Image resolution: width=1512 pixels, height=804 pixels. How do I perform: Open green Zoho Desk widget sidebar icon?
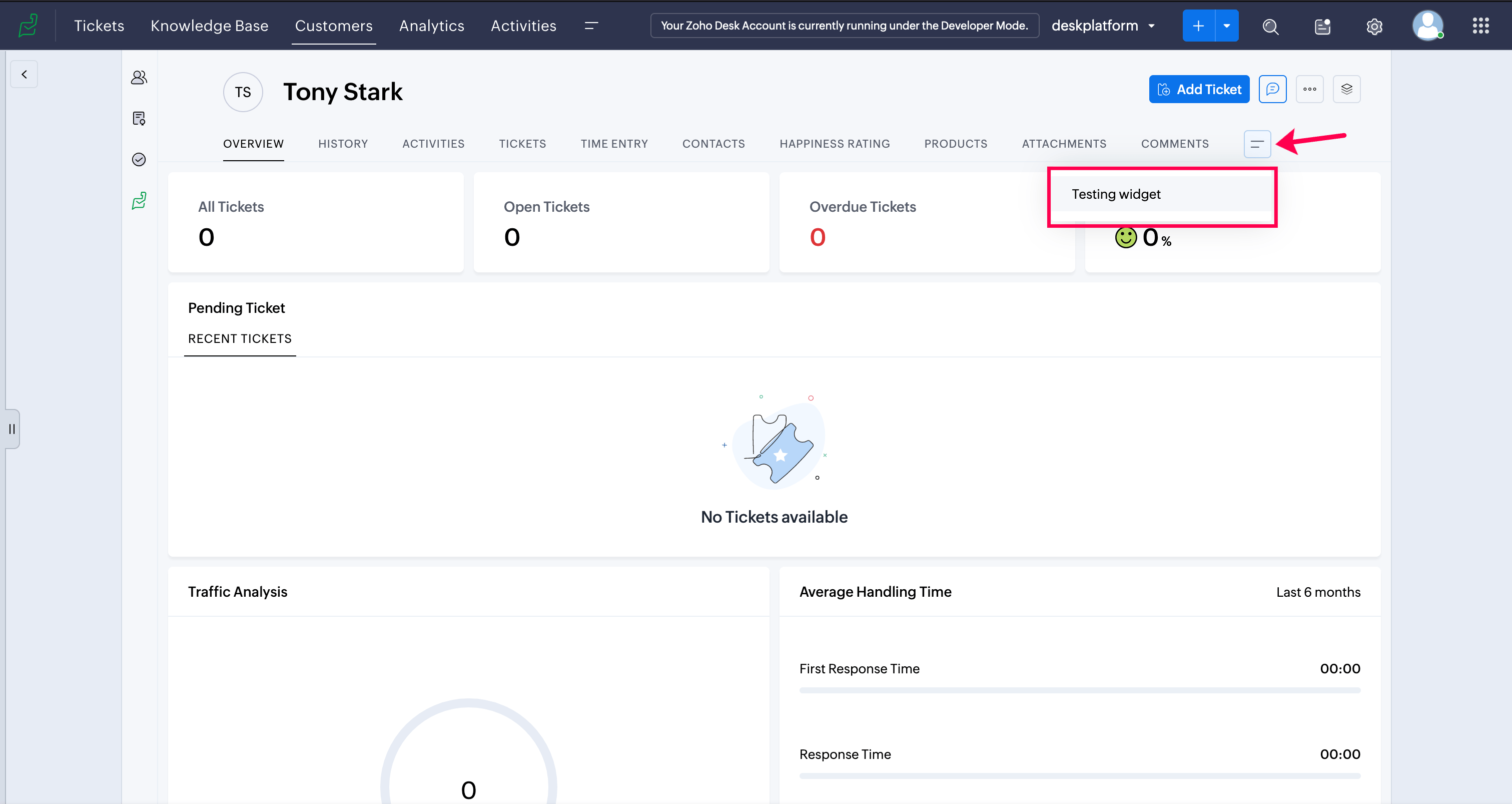click(x=139, y=201)
